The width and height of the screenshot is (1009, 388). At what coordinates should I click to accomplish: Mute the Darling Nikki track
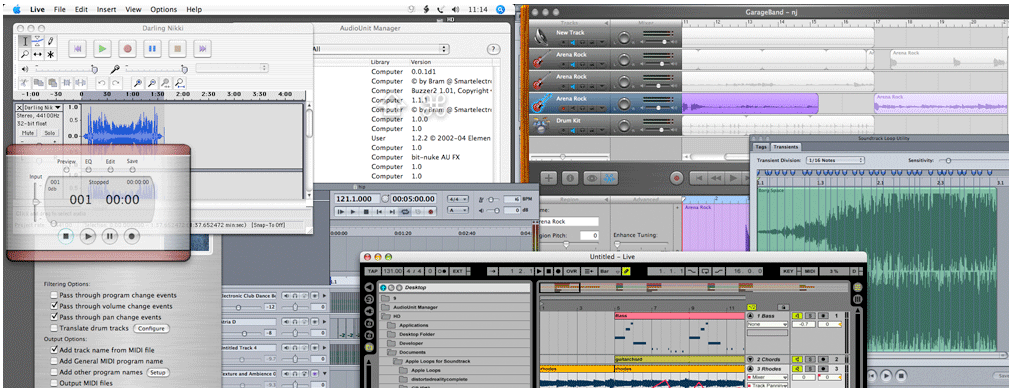(x=28, y=133)
